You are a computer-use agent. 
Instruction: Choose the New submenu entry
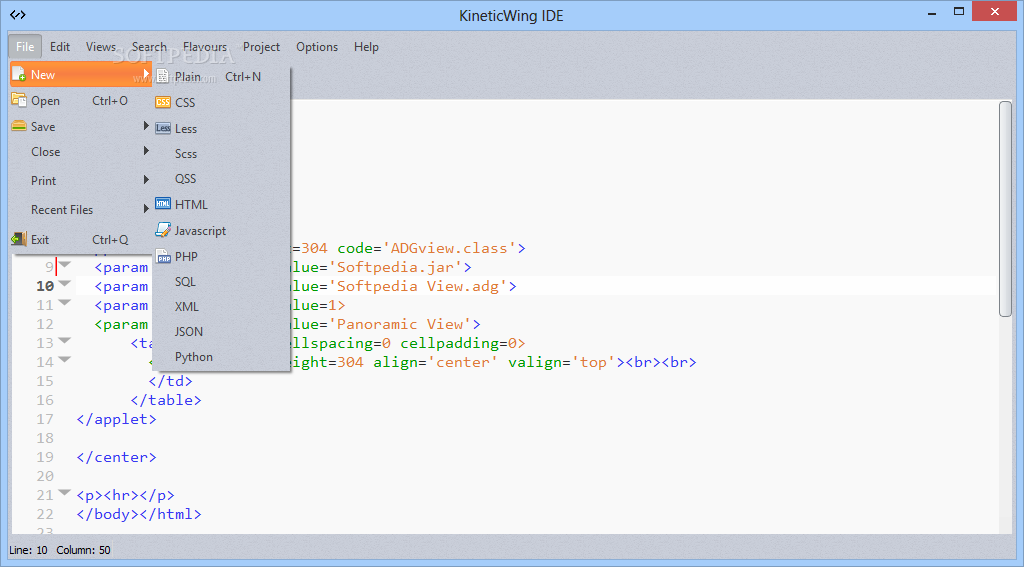point(81,74)
